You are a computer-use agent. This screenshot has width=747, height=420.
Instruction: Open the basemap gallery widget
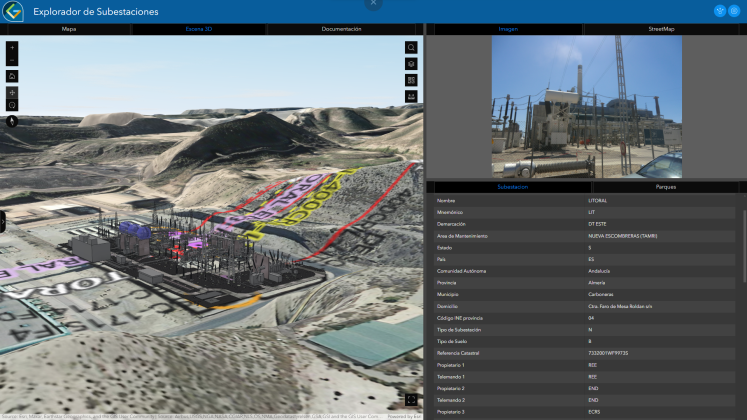(411, 80)
